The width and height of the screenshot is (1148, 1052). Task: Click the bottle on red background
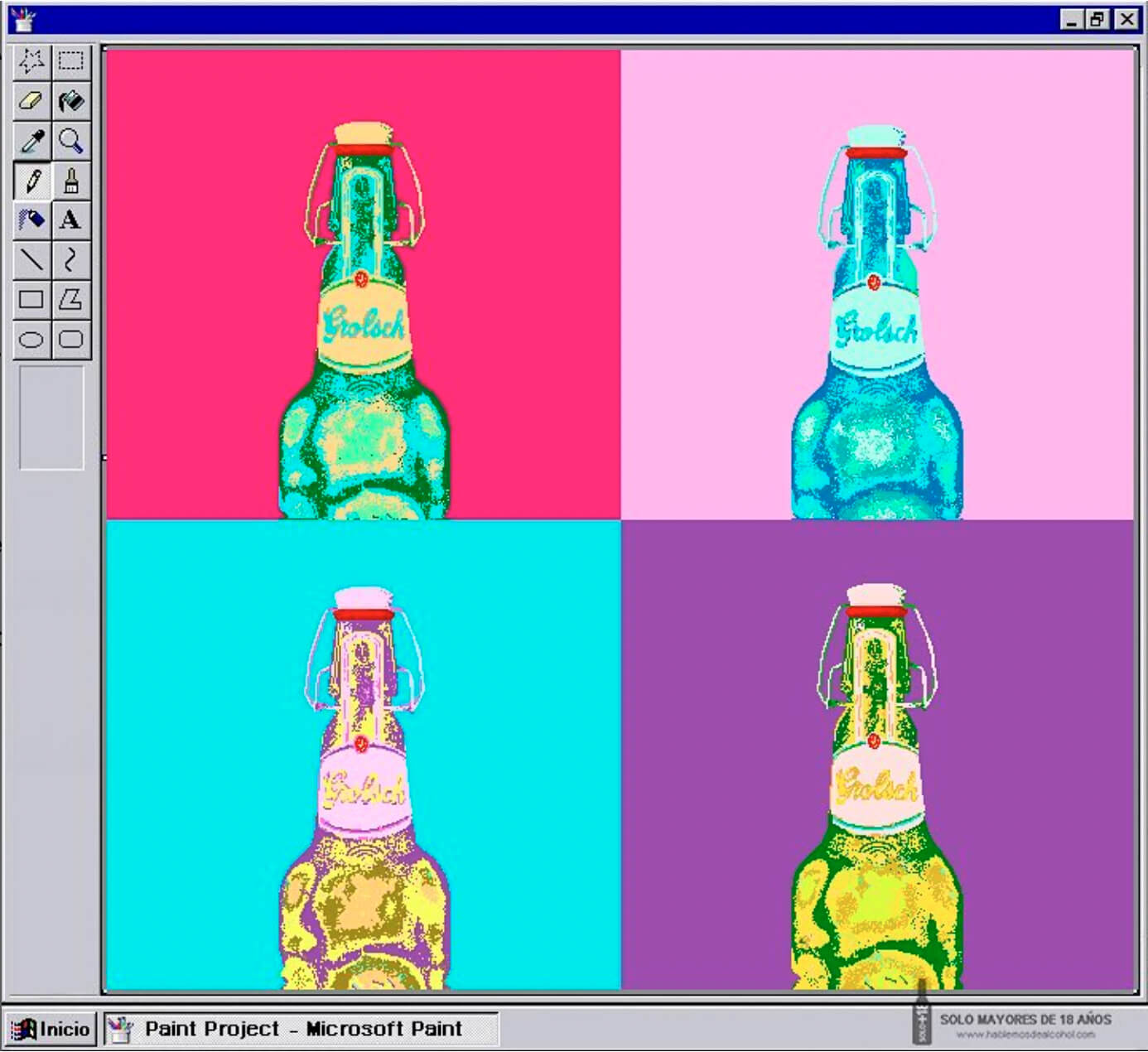pyautogui.click(x=363, y=321)
